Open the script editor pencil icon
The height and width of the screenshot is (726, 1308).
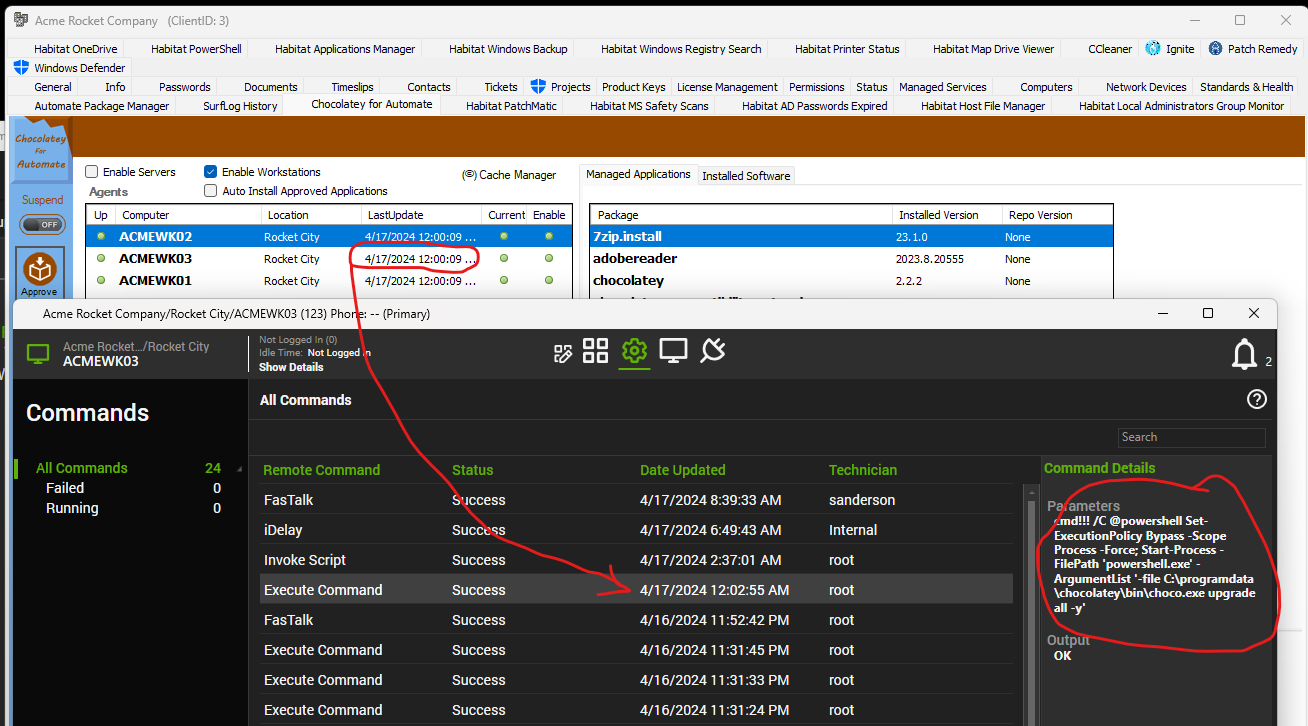coord(563,351)
